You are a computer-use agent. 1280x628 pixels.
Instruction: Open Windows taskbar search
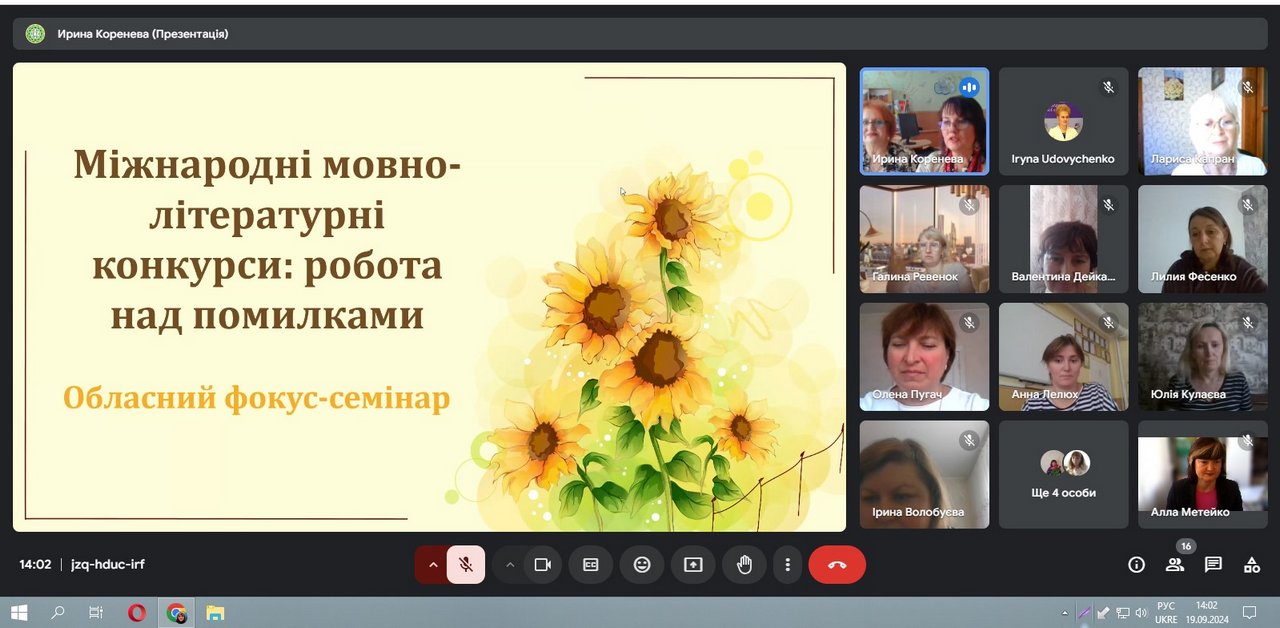[58, 613]
